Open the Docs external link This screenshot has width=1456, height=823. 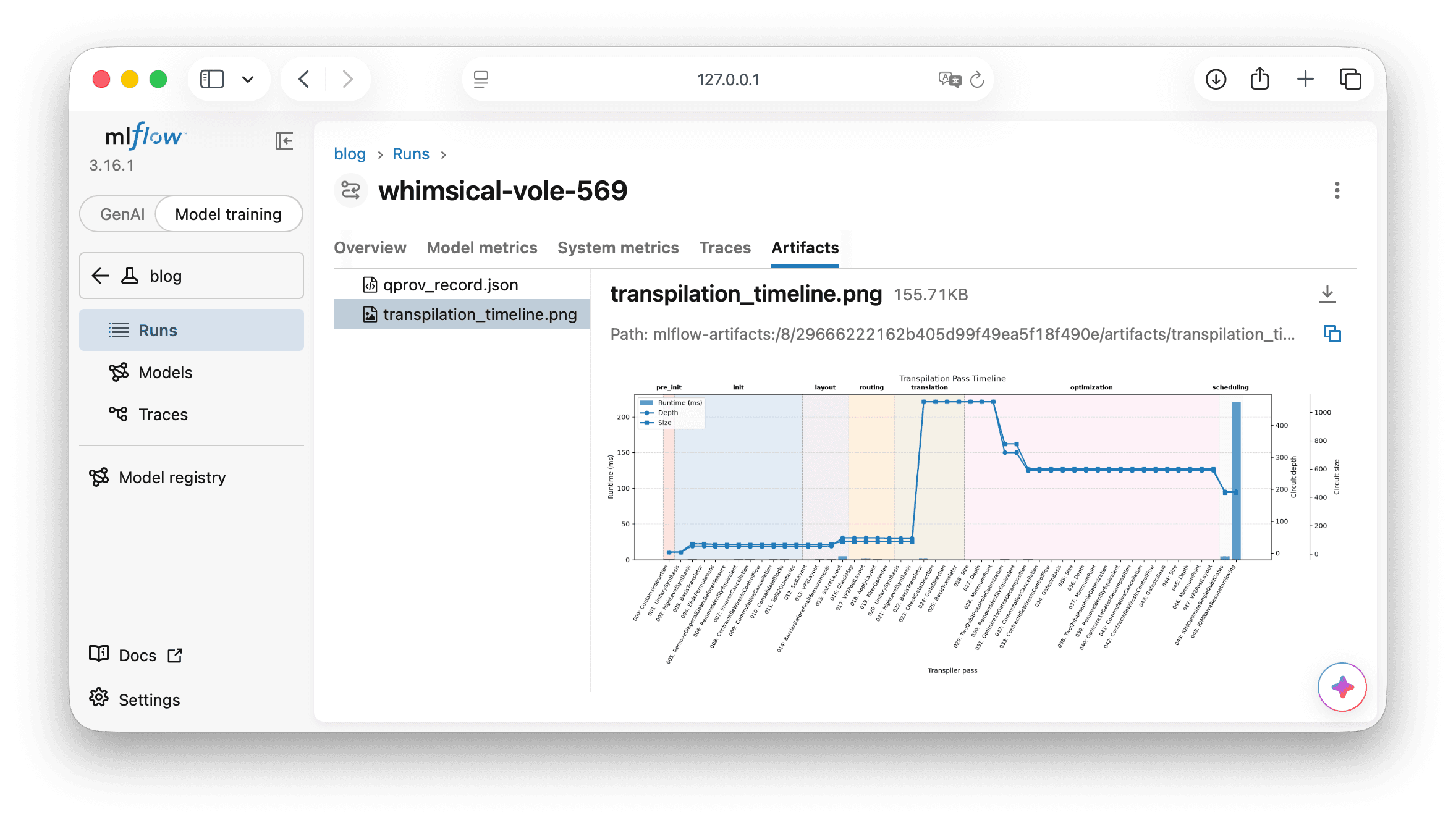click(136, 655)
